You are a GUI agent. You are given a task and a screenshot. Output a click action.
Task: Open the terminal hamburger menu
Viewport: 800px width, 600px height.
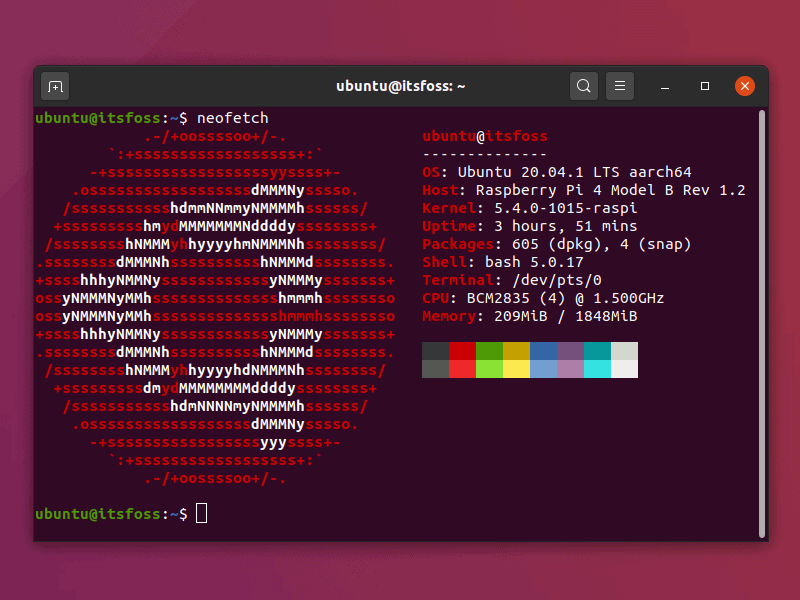(x=620, y=86)
